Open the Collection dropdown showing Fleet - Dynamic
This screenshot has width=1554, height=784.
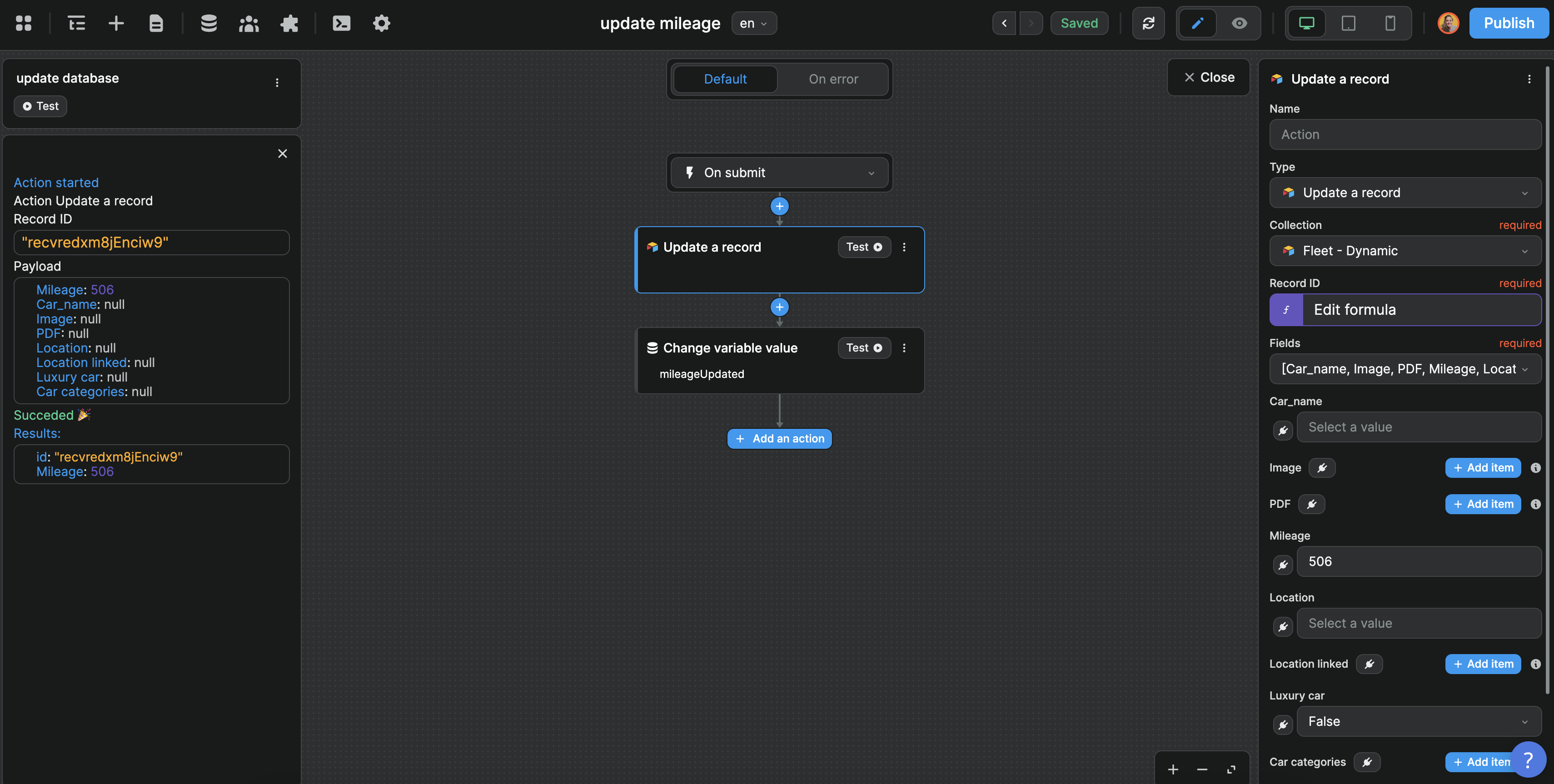(1405, 251)
